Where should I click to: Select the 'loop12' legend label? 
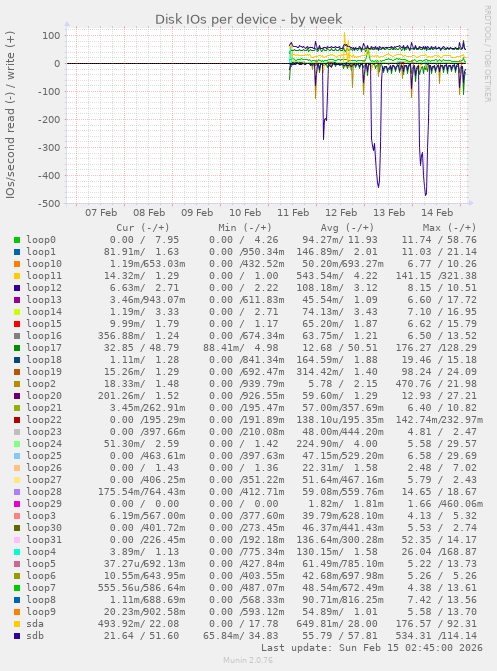pyautogui.click(x=44, y=288)
